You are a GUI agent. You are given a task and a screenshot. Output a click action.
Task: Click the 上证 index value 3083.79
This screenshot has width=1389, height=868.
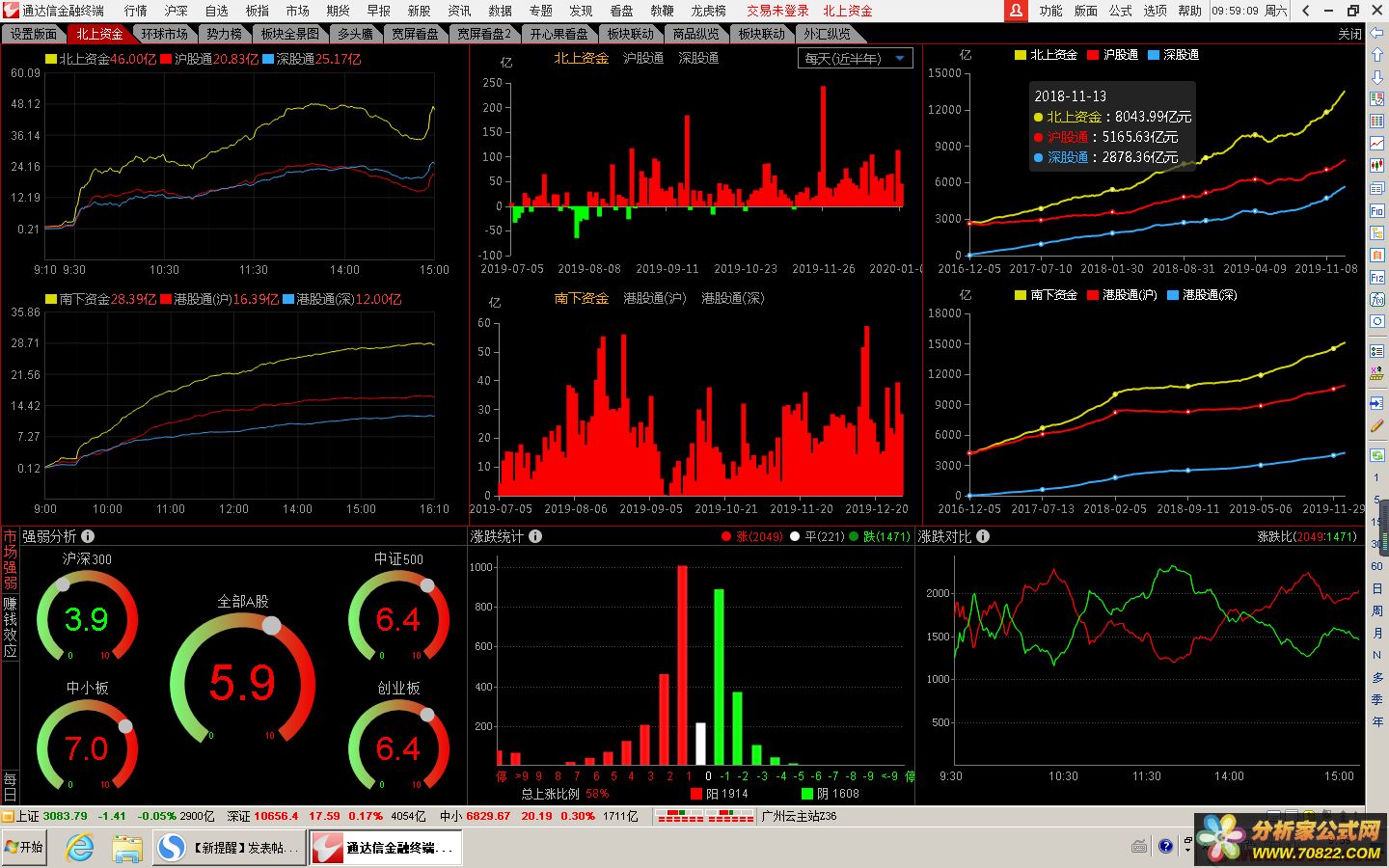coord(65,816)
